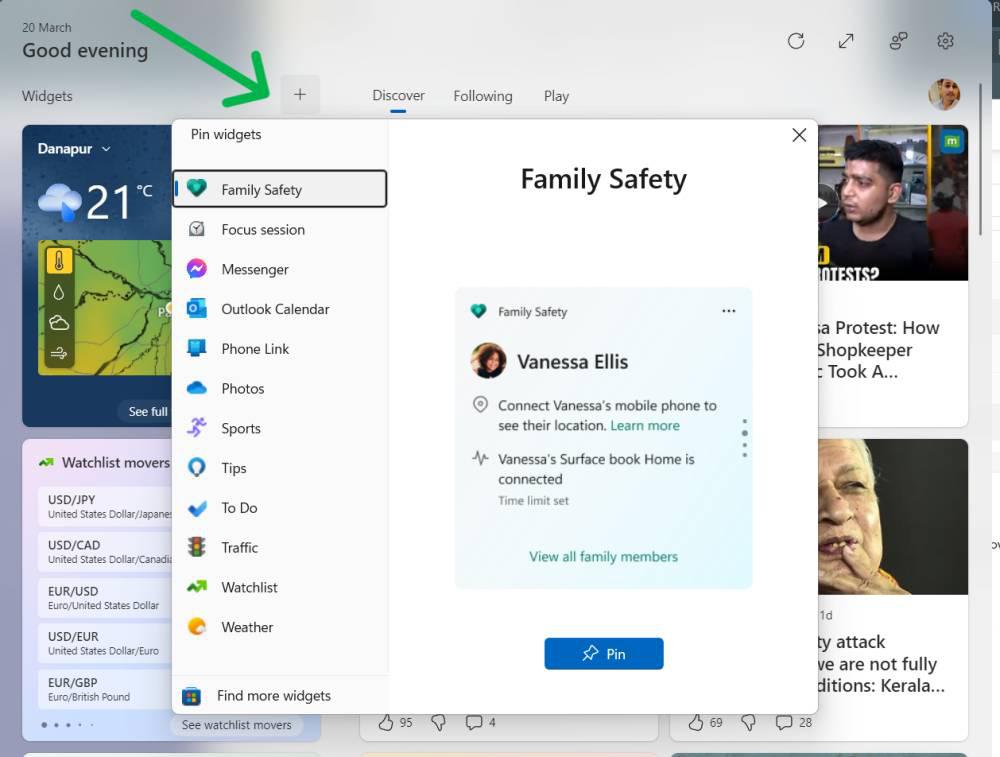Viewport: 1000px width, 757px height.
Task: Open Family Safety preview more options
Action: (728, 311)
